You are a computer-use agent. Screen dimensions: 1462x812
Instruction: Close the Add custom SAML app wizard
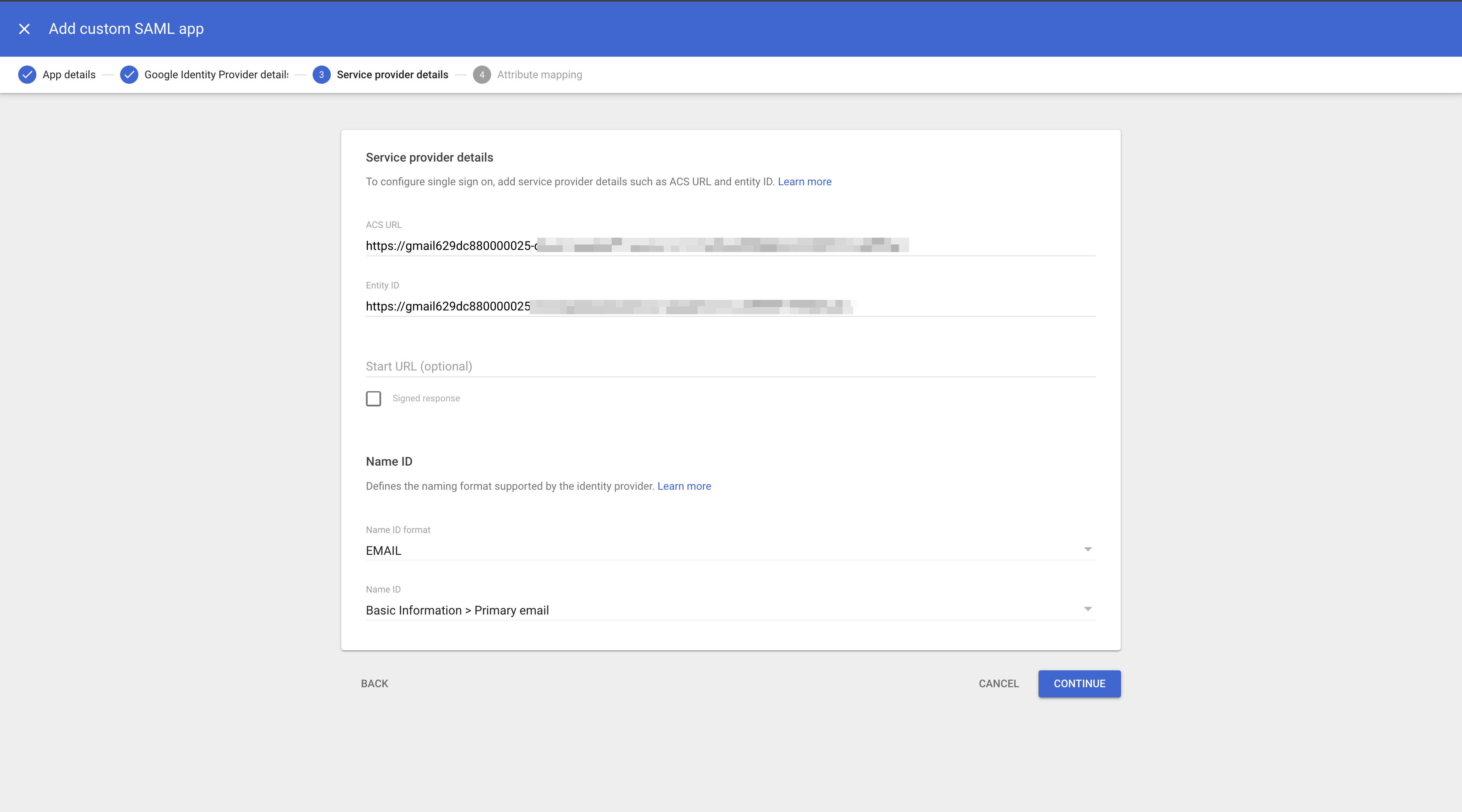point(25,28)
